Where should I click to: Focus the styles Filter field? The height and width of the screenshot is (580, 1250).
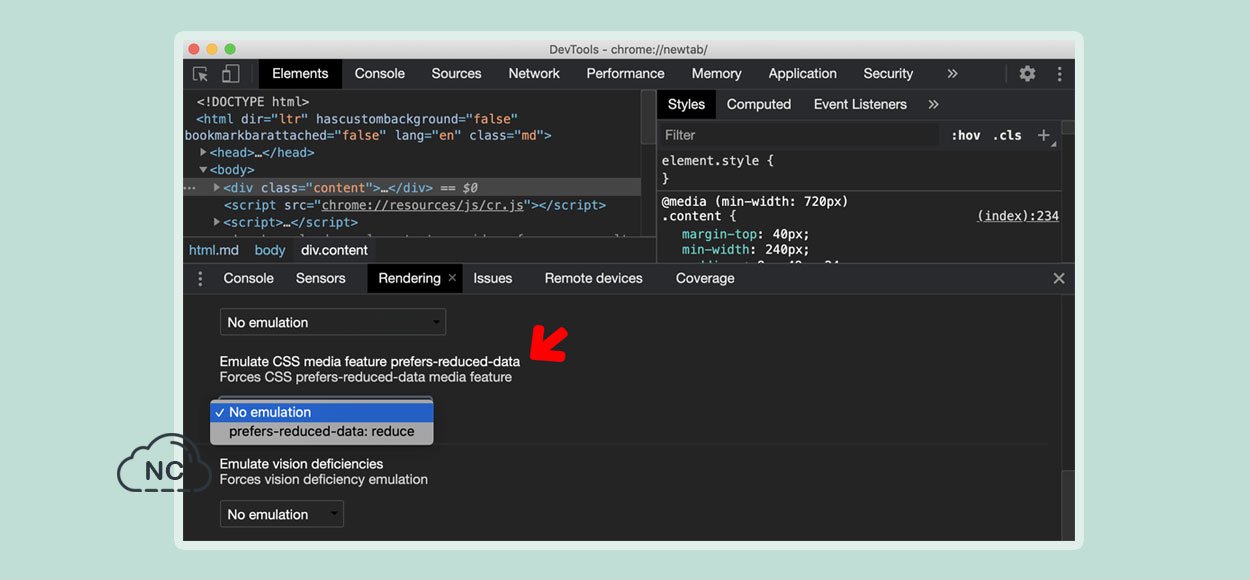(799, 135)
